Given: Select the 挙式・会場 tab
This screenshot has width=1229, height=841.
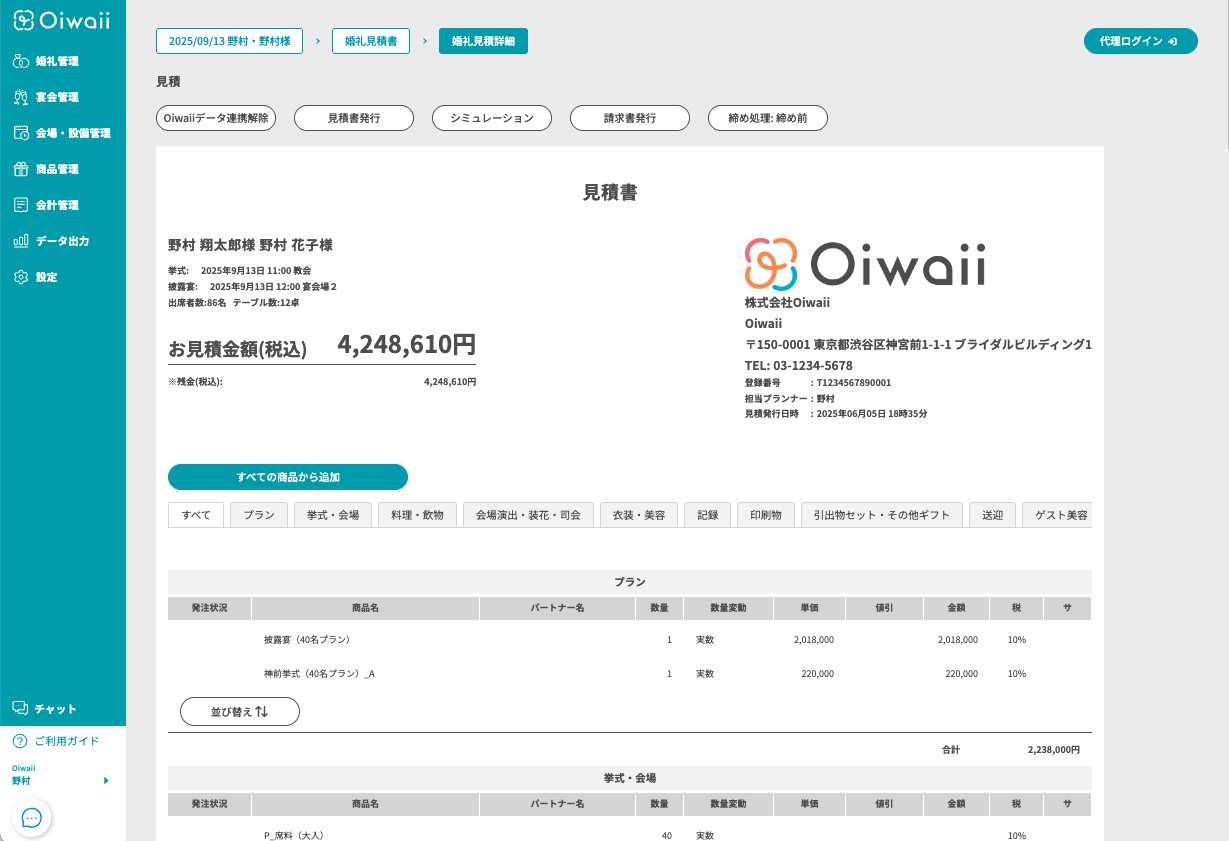Looking at the screenshot, I should coord(333,515).
